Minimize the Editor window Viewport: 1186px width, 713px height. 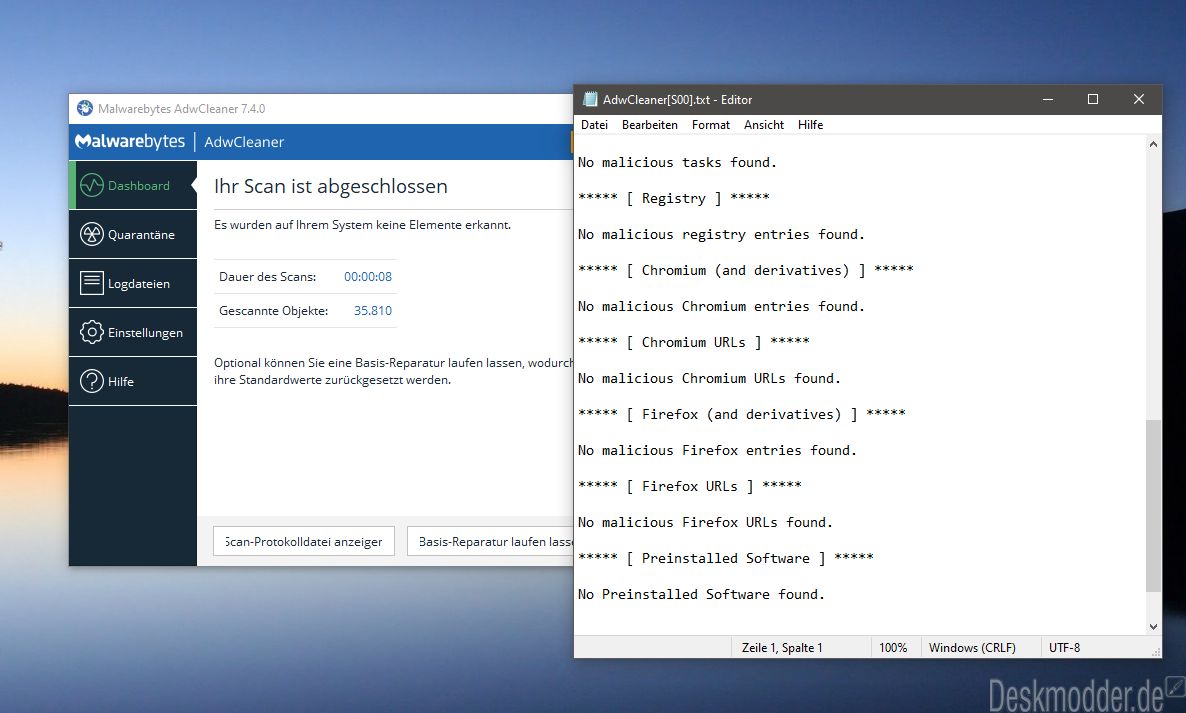coord(1048,99)
